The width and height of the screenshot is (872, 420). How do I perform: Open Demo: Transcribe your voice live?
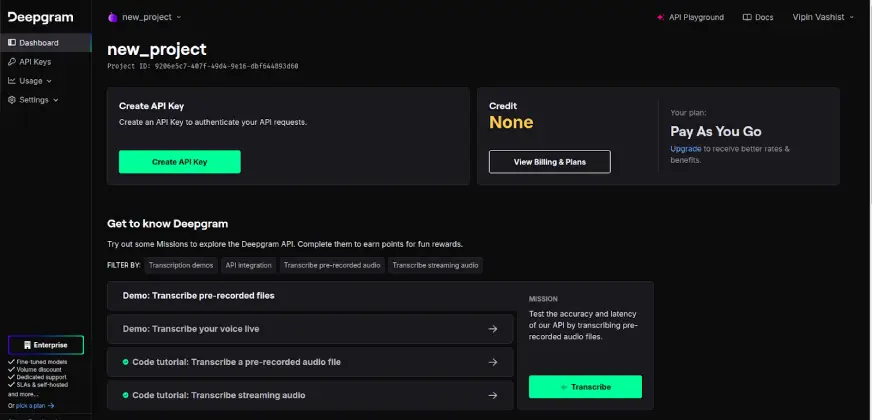(310, 329)
